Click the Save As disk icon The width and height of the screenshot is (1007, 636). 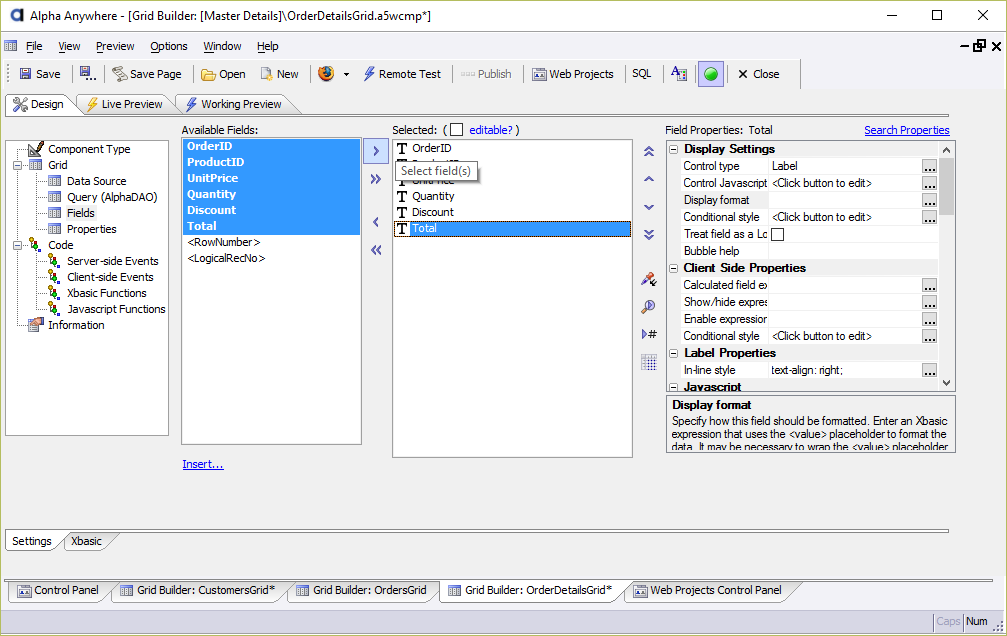pyautogui.click(x=87, y=74)
